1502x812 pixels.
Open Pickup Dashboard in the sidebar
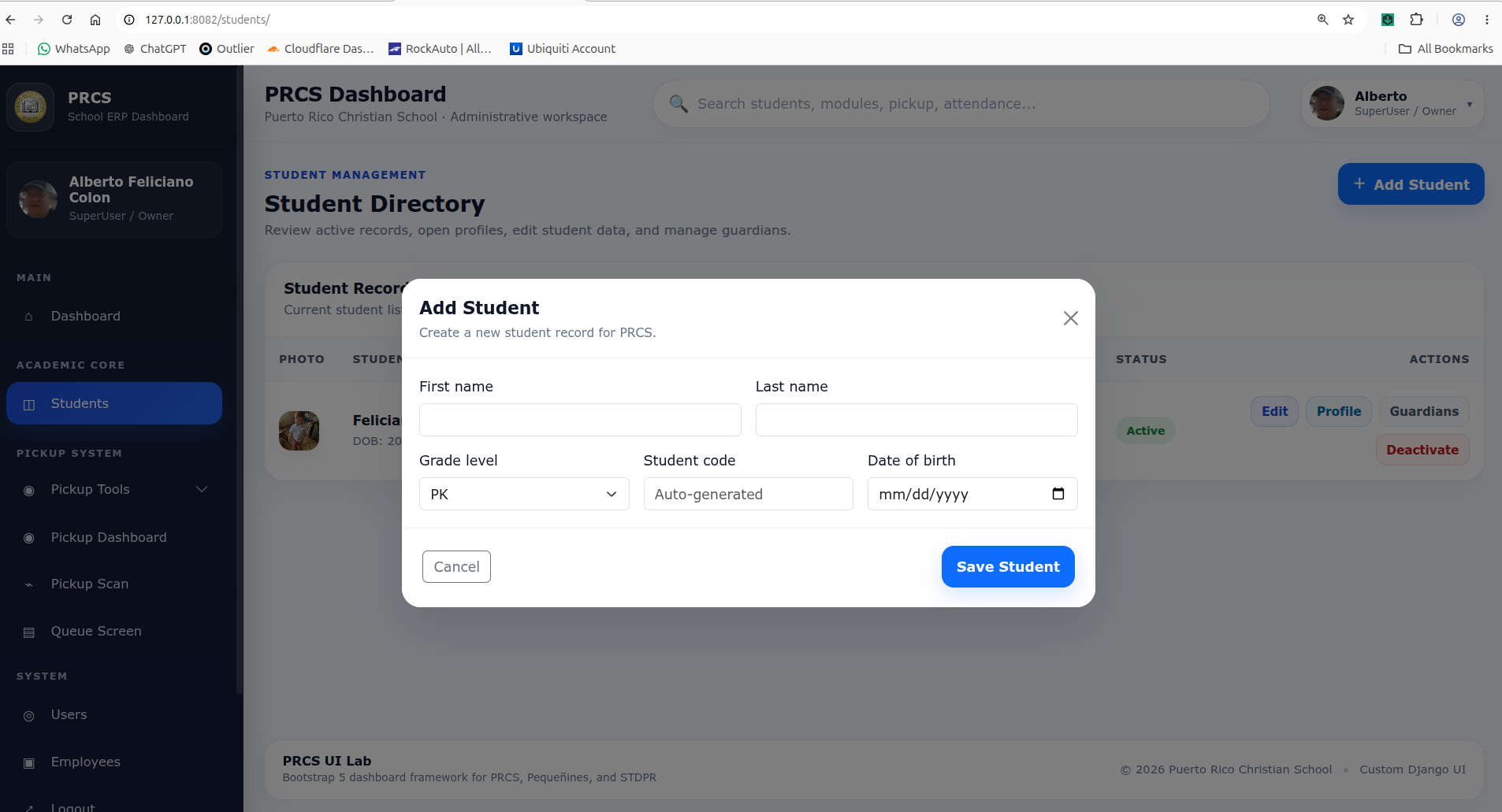pos(114,537)
